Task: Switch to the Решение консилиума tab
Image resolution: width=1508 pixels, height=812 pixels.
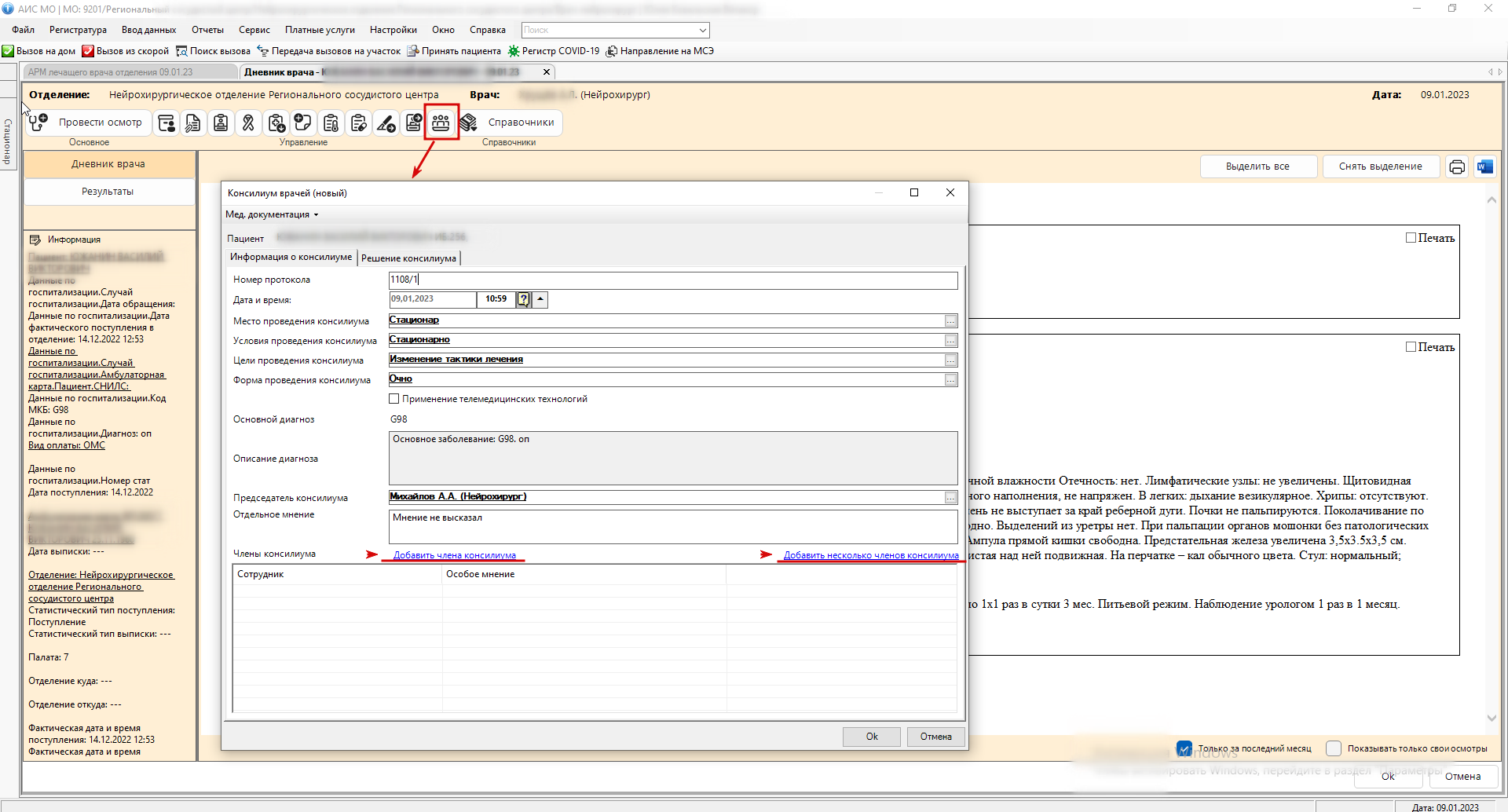Action: click(x=408, y=258)
